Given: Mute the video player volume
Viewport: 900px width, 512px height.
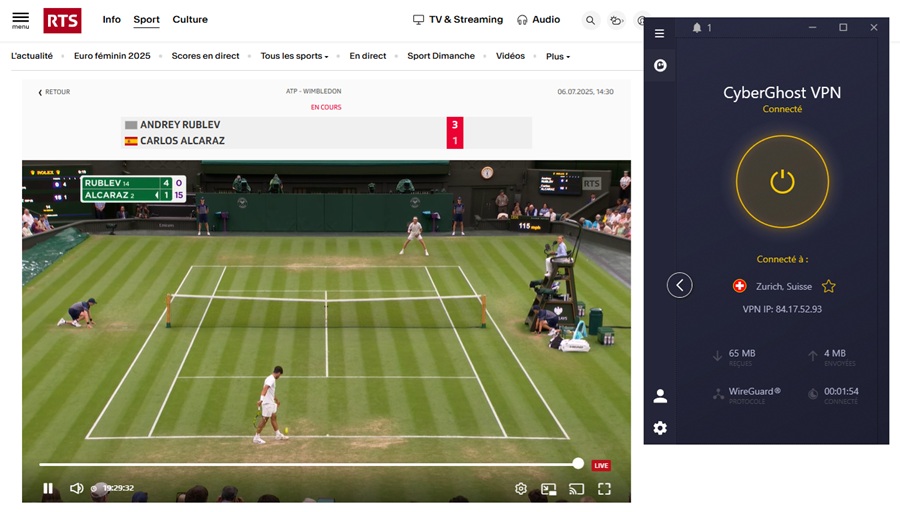Looking at the screenshot, I should [76, 488].
